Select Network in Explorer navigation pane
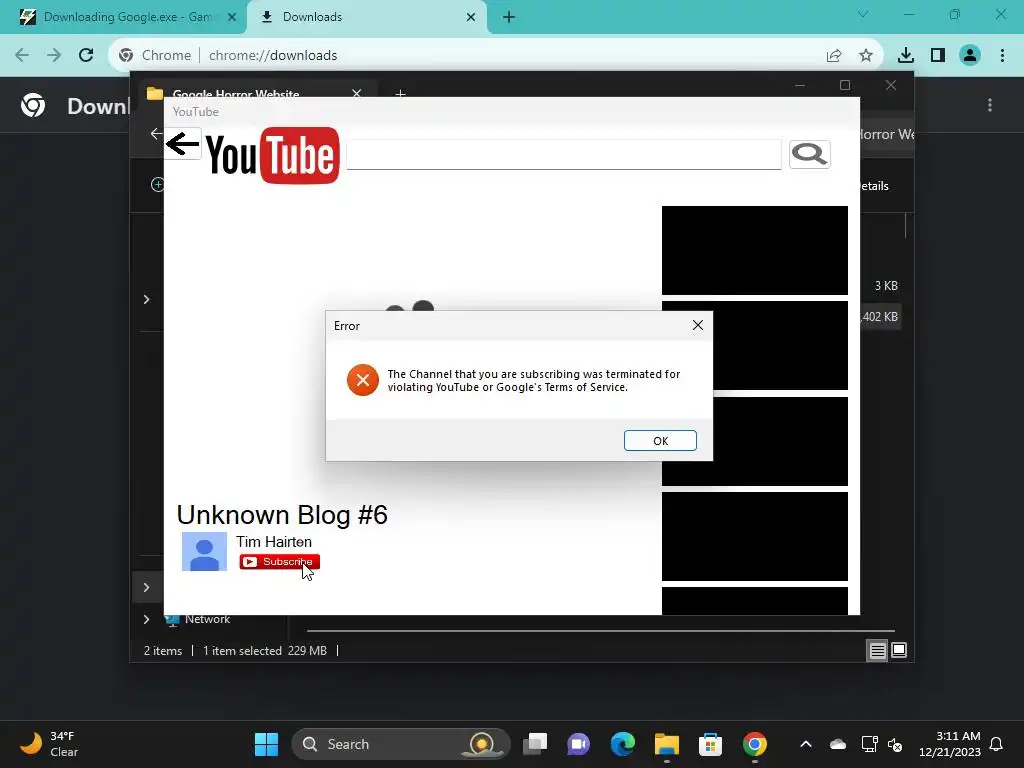This screenshot has height=768, width=1024. (x=207, y=619)
